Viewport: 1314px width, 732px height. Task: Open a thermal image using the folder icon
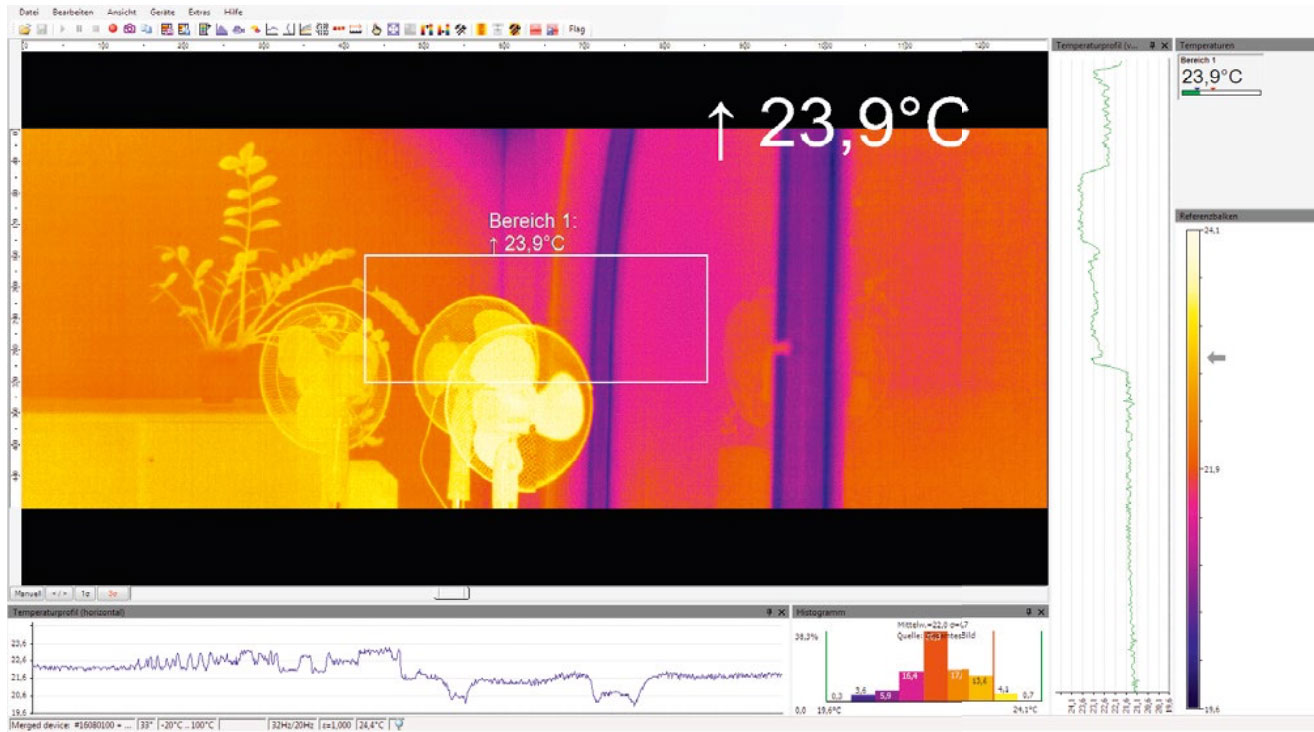25,31
